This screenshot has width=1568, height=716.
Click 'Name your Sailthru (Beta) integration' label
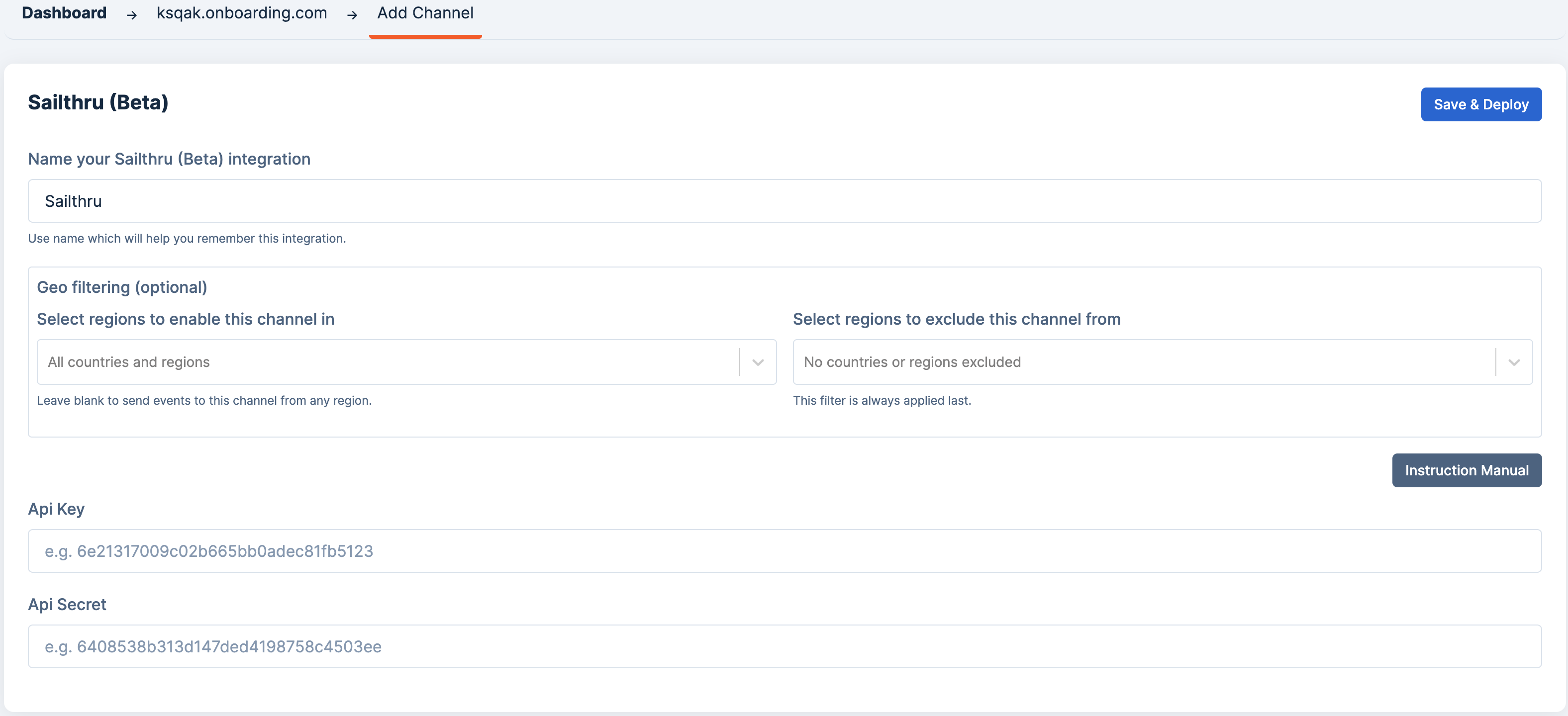click(x=169, y=159)
